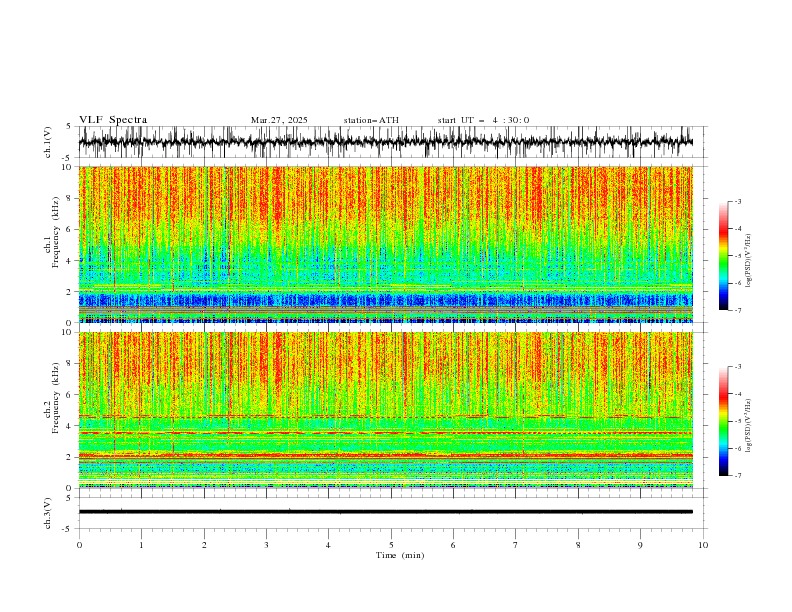This screenshot has height=612, width=792.
Task: Click the "7" tick on the time axis
Action: coord(516,545)
